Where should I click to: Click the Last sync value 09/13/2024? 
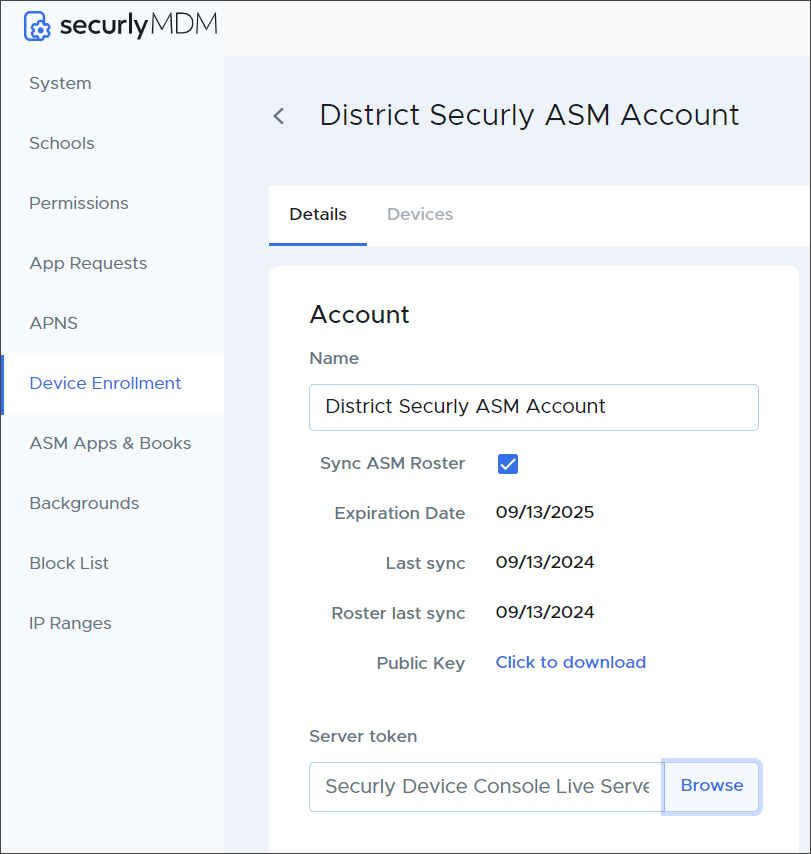(545, 563)
